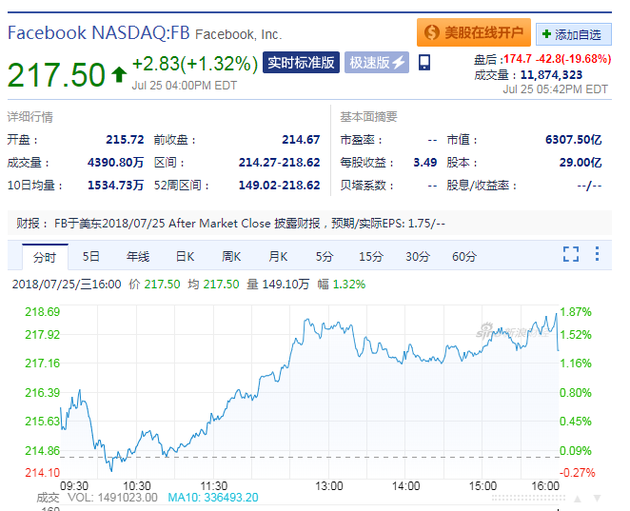Click the opening price 215.72

[125, 139]
